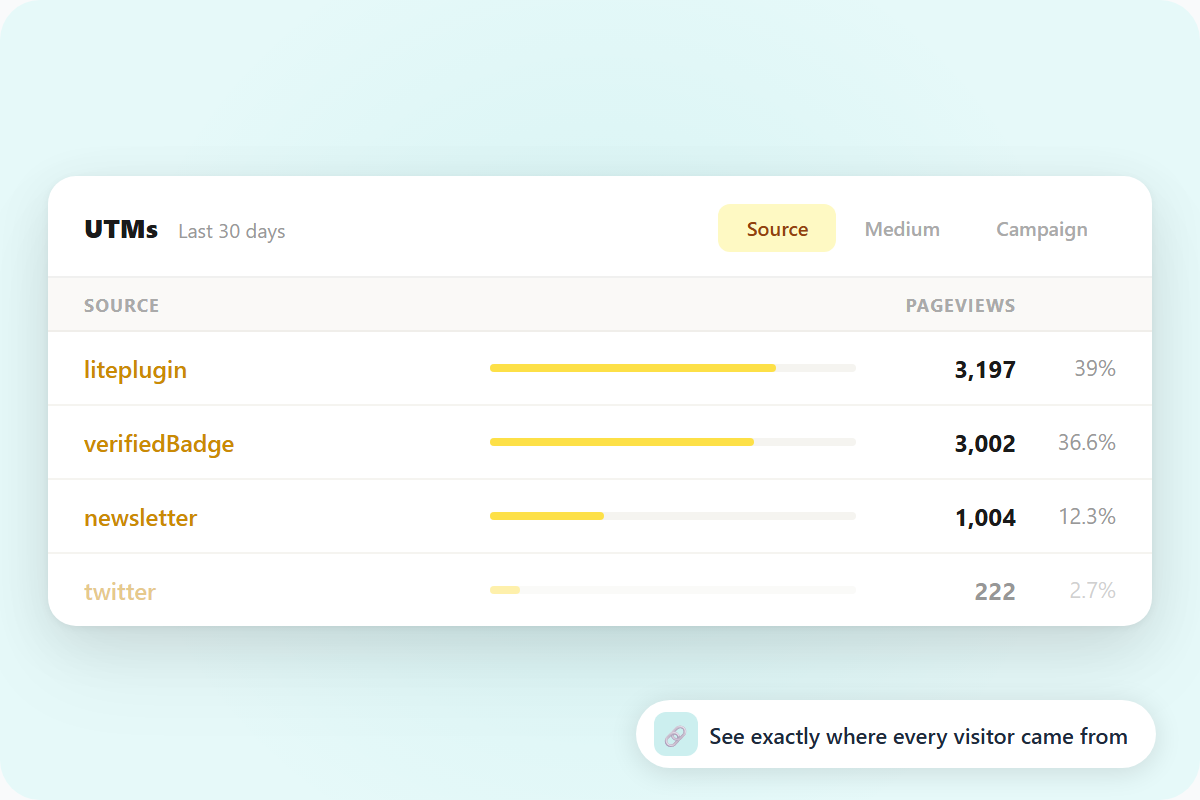The width and height of the screenshot is (1200, 800).
Task: Select the 1,004 pageviews value
Action: [986, 518]
